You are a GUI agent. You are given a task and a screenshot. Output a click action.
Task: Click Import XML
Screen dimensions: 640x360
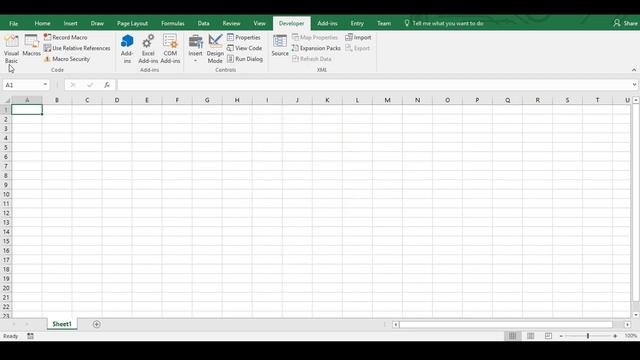(358, 37)
